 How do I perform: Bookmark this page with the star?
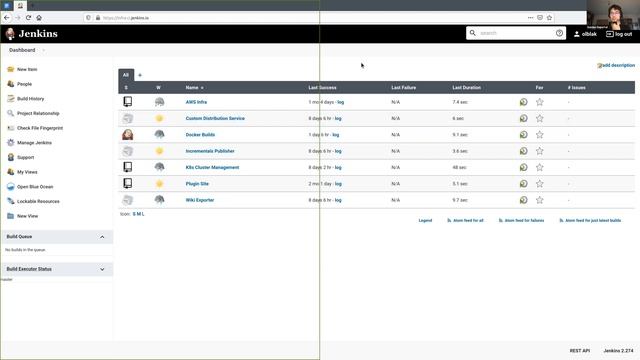click(x=549, y=18)
